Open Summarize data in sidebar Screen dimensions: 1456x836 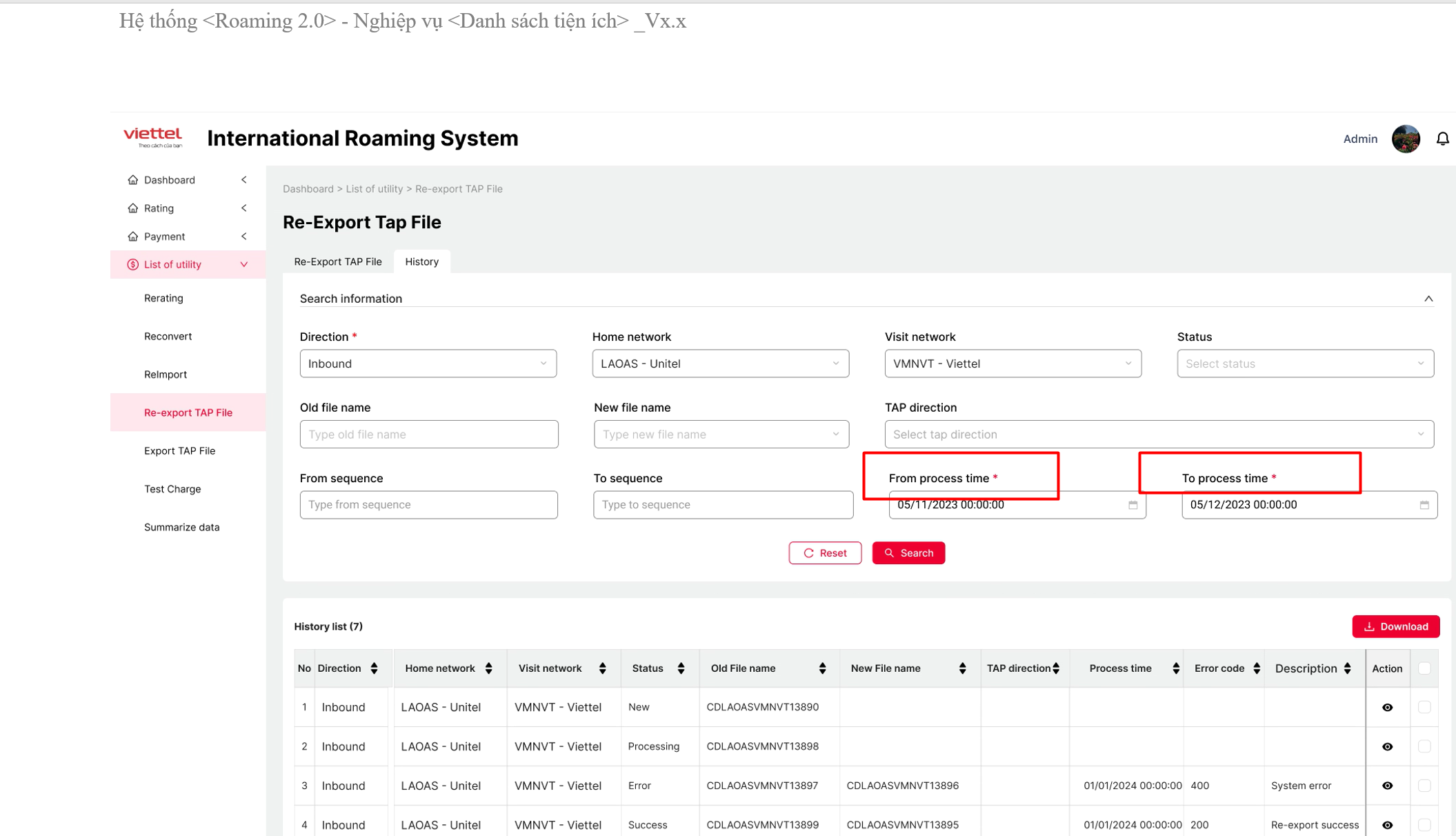pyautogui.click(x=181, y=527)
